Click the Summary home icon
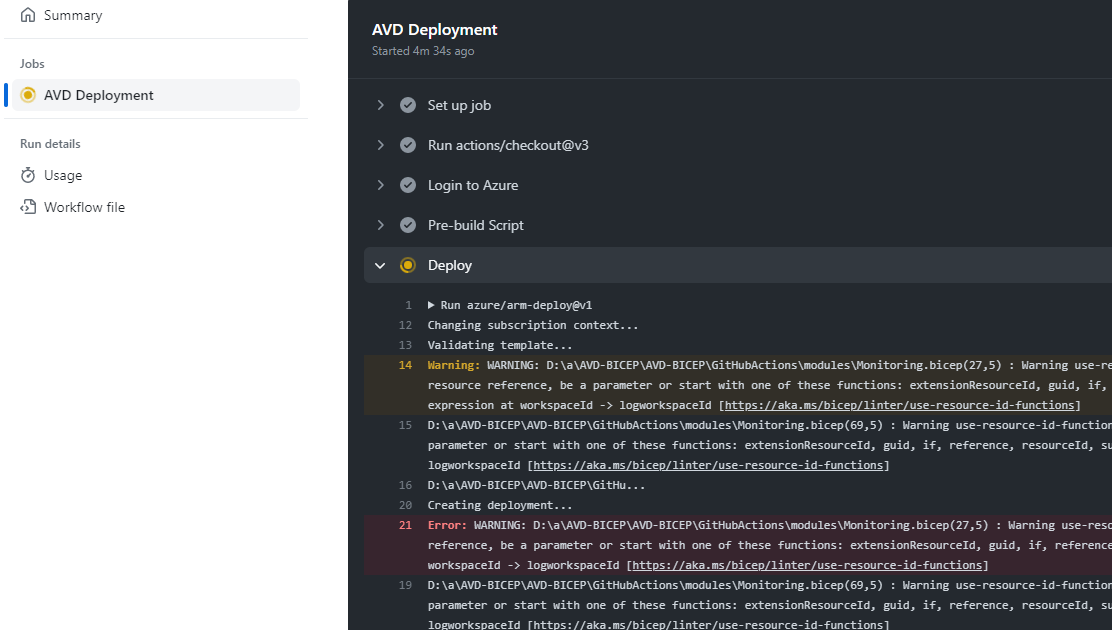1112x630 pixels. (28, 16)
